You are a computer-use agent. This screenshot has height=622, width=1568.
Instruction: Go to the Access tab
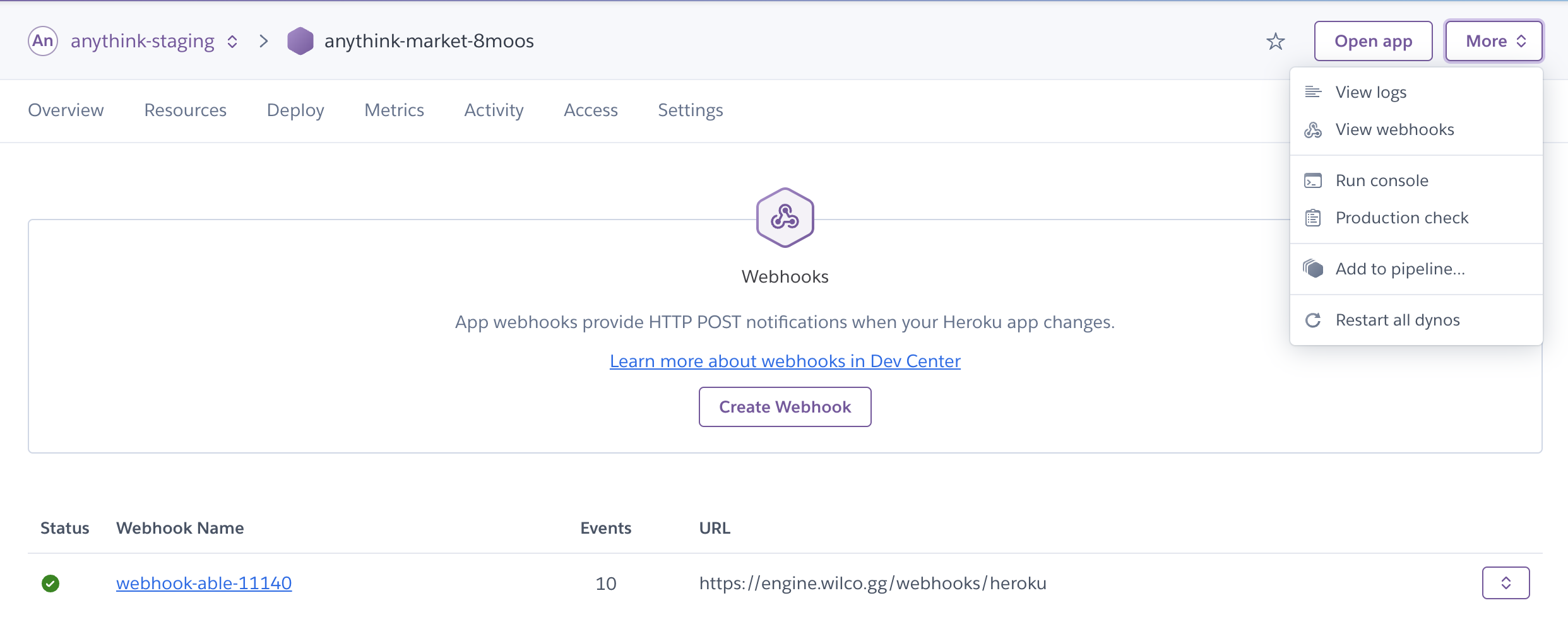click(x=590, y=110)
